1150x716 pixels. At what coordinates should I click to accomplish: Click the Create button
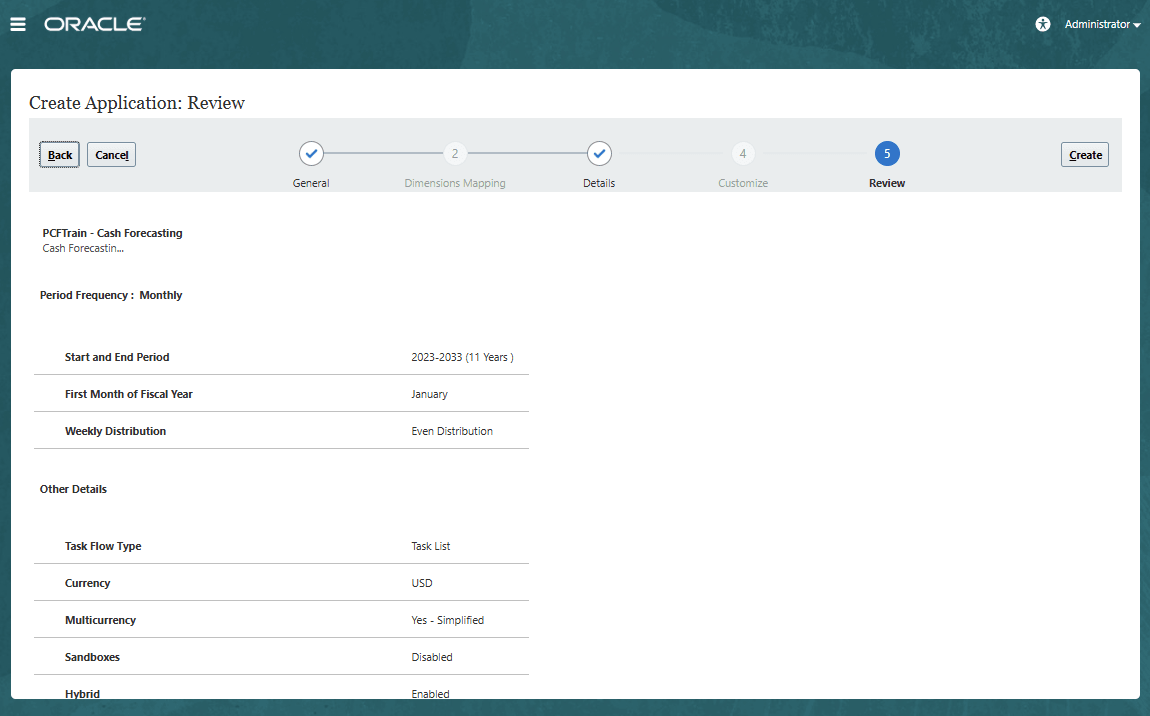coord(1085,155)
